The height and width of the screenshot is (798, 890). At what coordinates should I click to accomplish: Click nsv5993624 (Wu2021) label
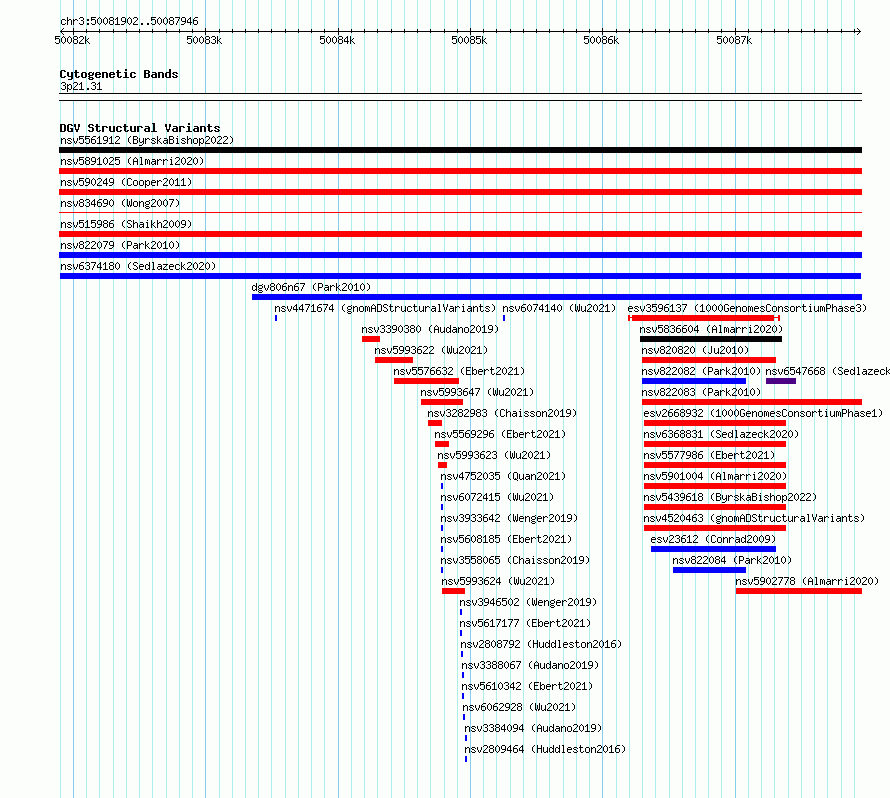(x=498, y=581)
